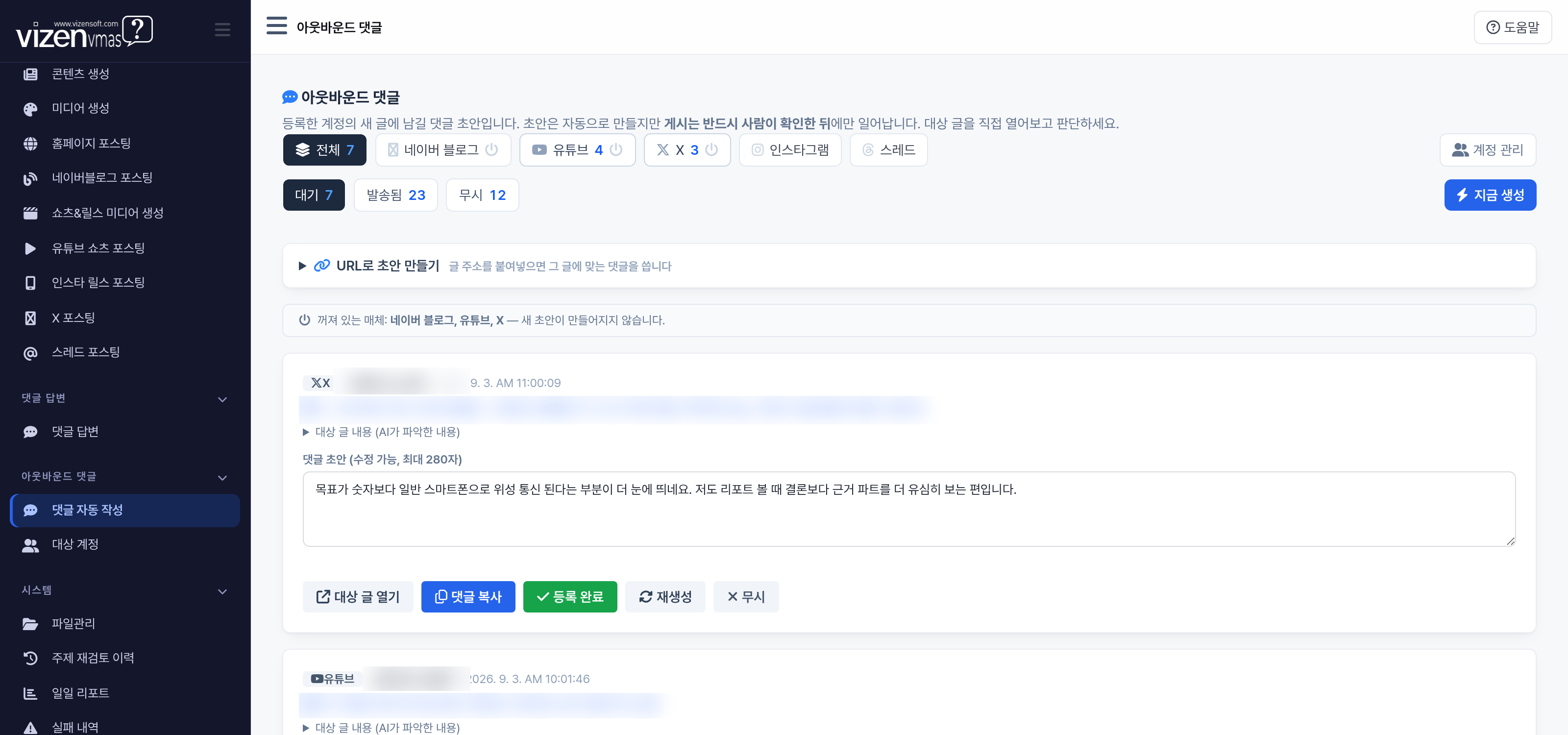Select the X 3 channel tab
Image resolution: width=1568 pixels, height=735 pixels.
point(687,149)
